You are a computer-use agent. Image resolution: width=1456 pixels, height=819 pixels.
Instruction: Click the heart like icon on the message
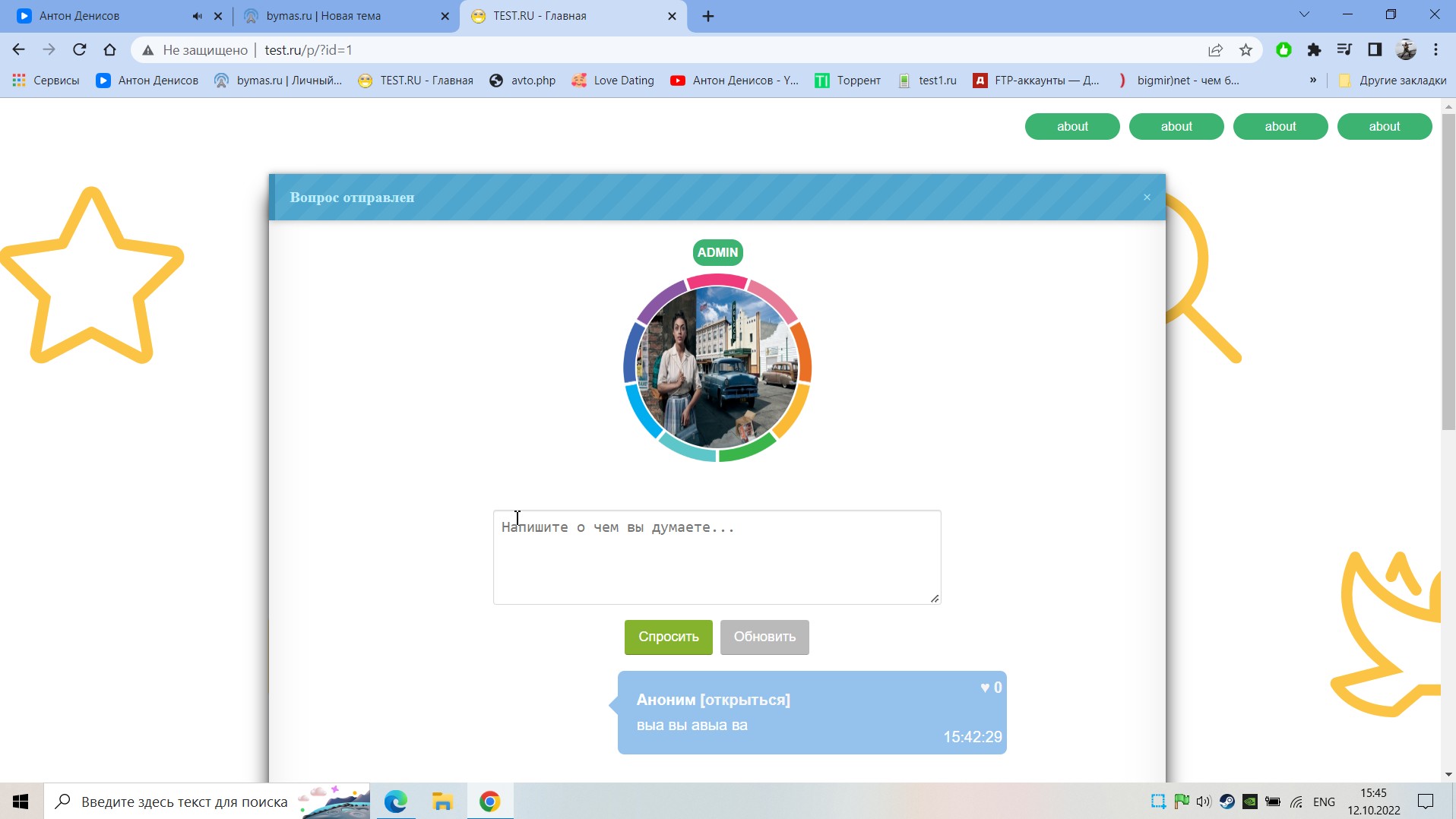click(985, 688)
